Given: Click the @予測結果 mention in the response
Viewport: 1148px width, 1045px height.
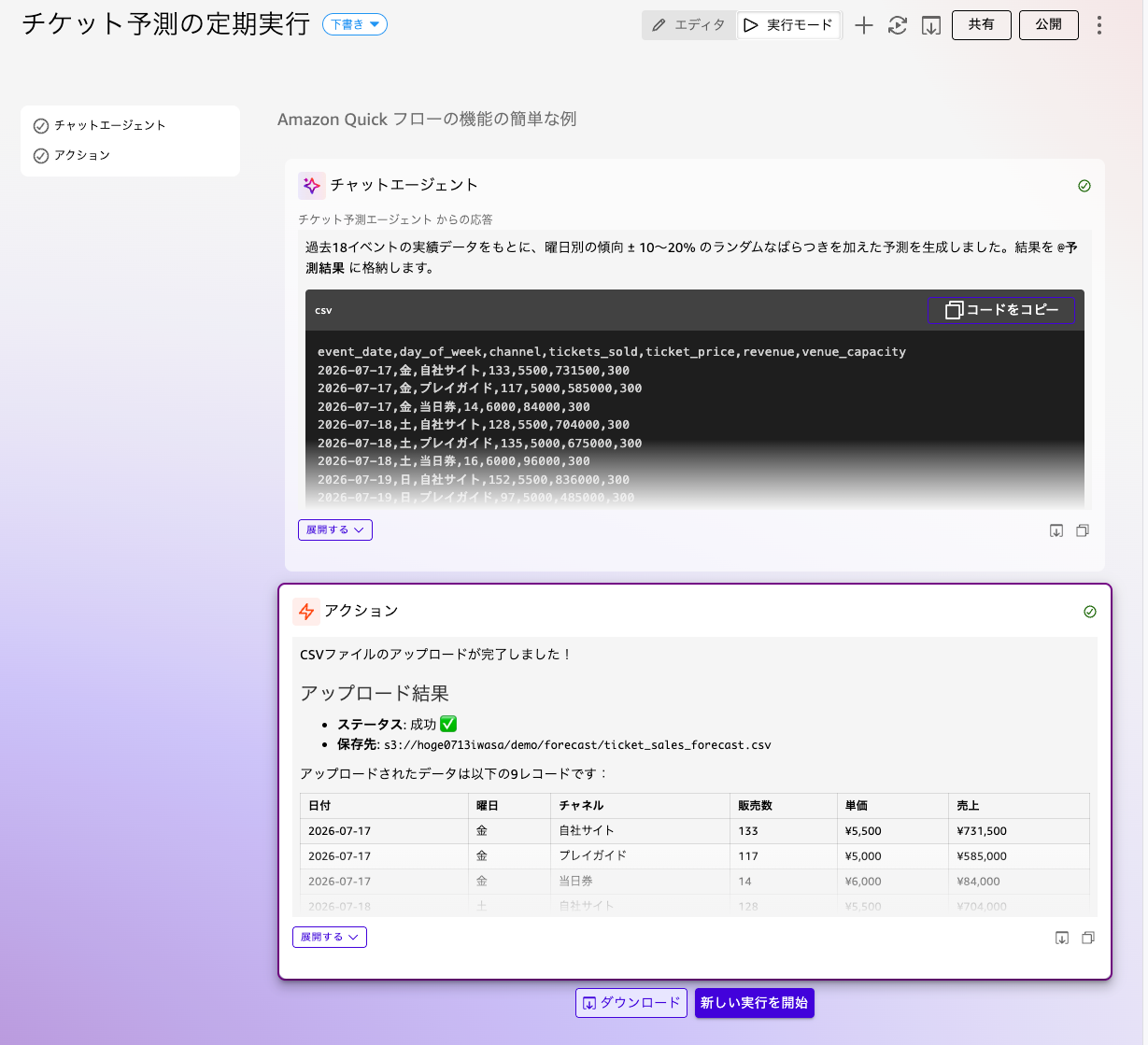Looking at the screenshot, I should tap(1067, 247).
